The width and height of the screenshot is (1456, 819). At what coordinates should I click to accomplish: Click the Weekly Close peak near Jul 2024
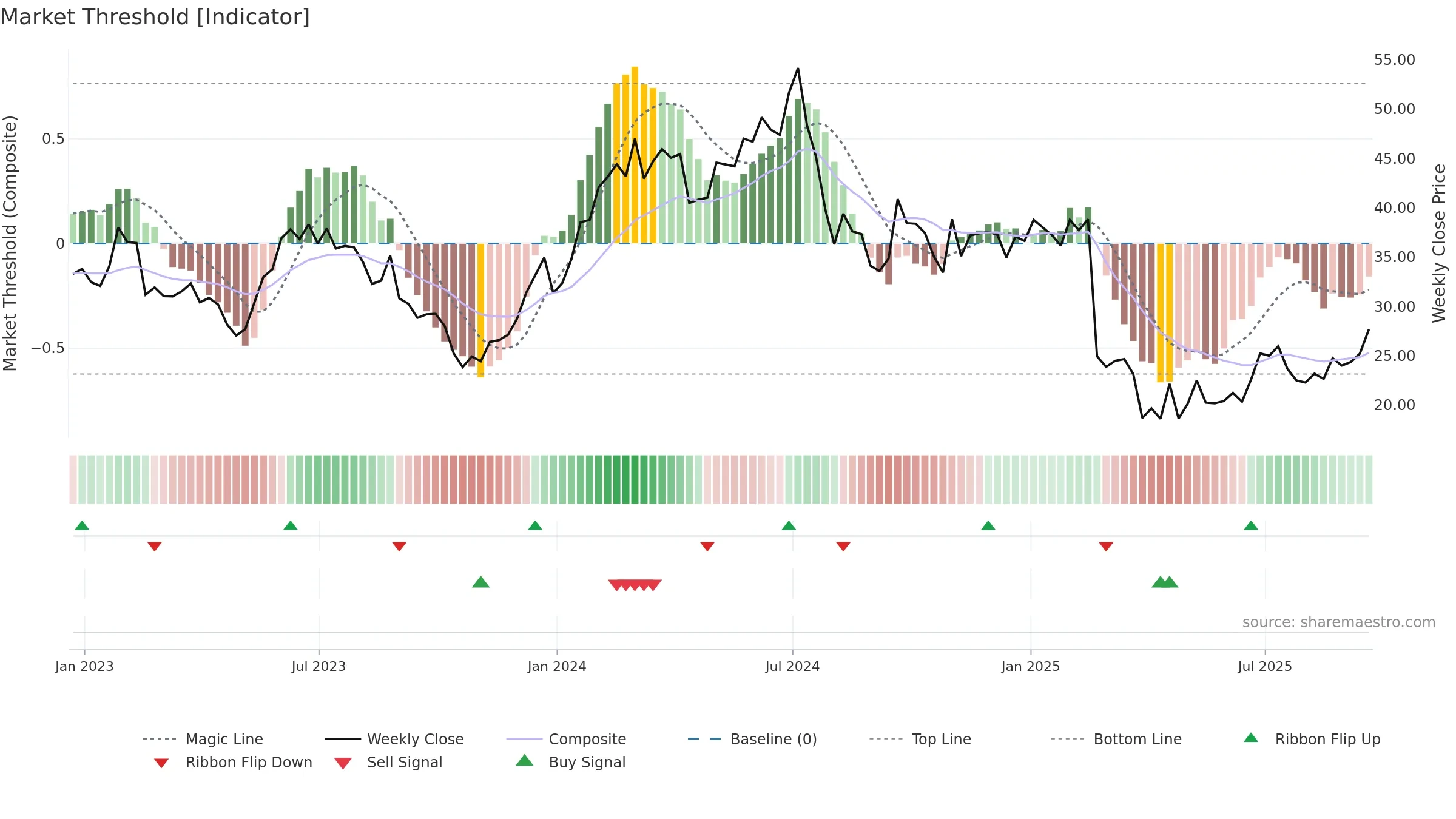pos(798,69)
